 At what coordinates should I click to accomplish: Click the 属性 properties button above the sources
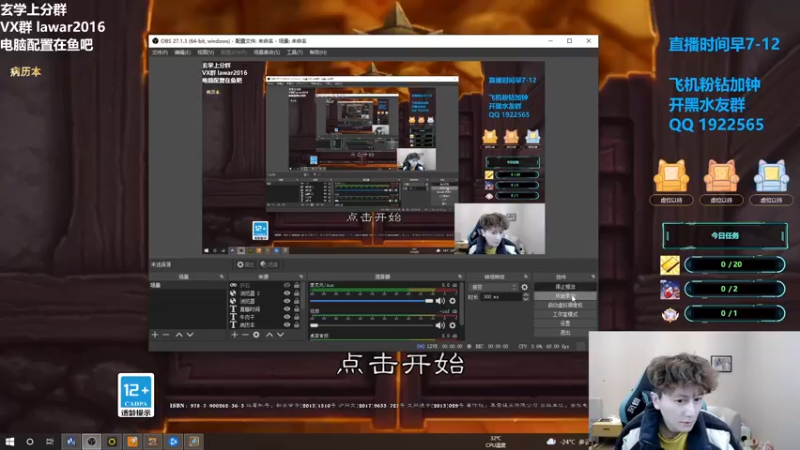coord(245,264)
